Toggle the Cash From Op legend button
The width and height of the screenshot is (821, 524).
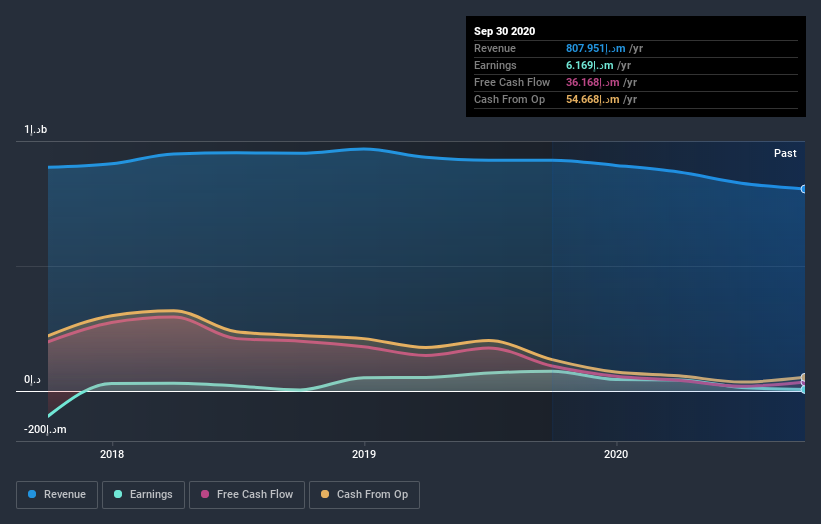coord(364,495)
